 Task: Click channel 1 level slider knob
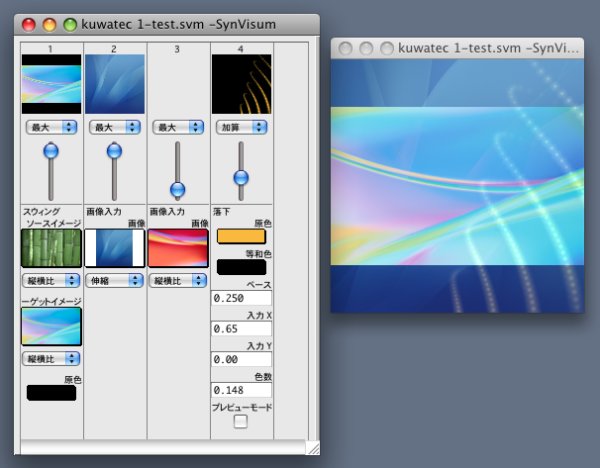coord(51,151)
